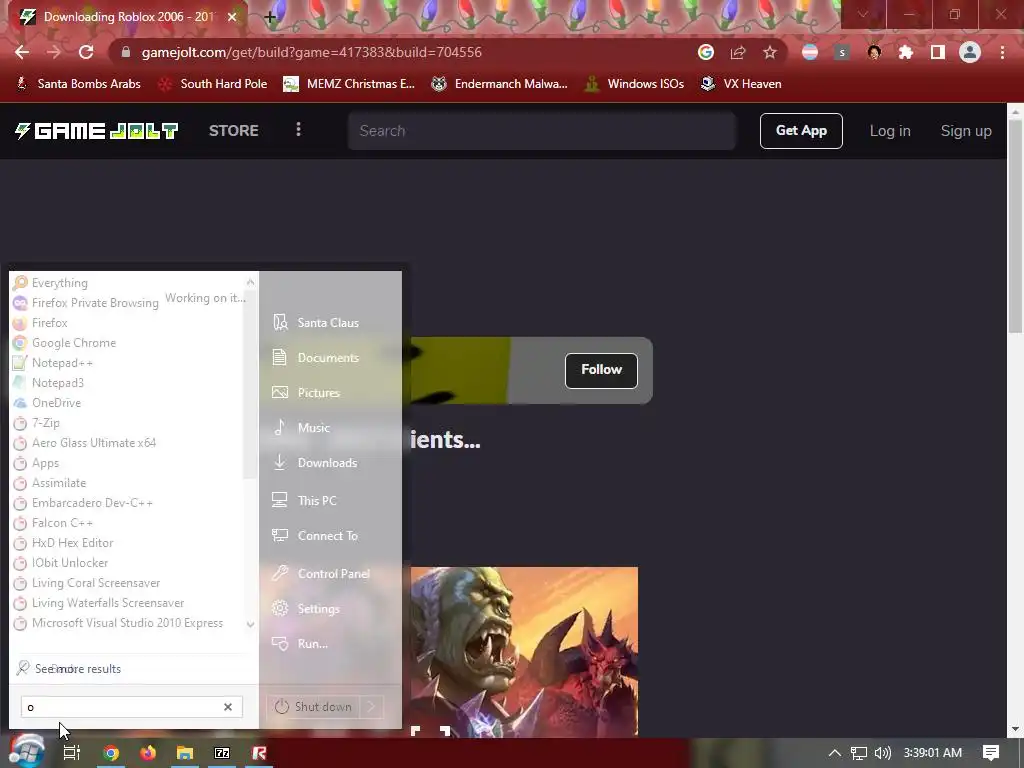This screenshot has width=1024, height=768.
Task: Open the VX Heaven bookmark
Action: (x=741, y=84)
